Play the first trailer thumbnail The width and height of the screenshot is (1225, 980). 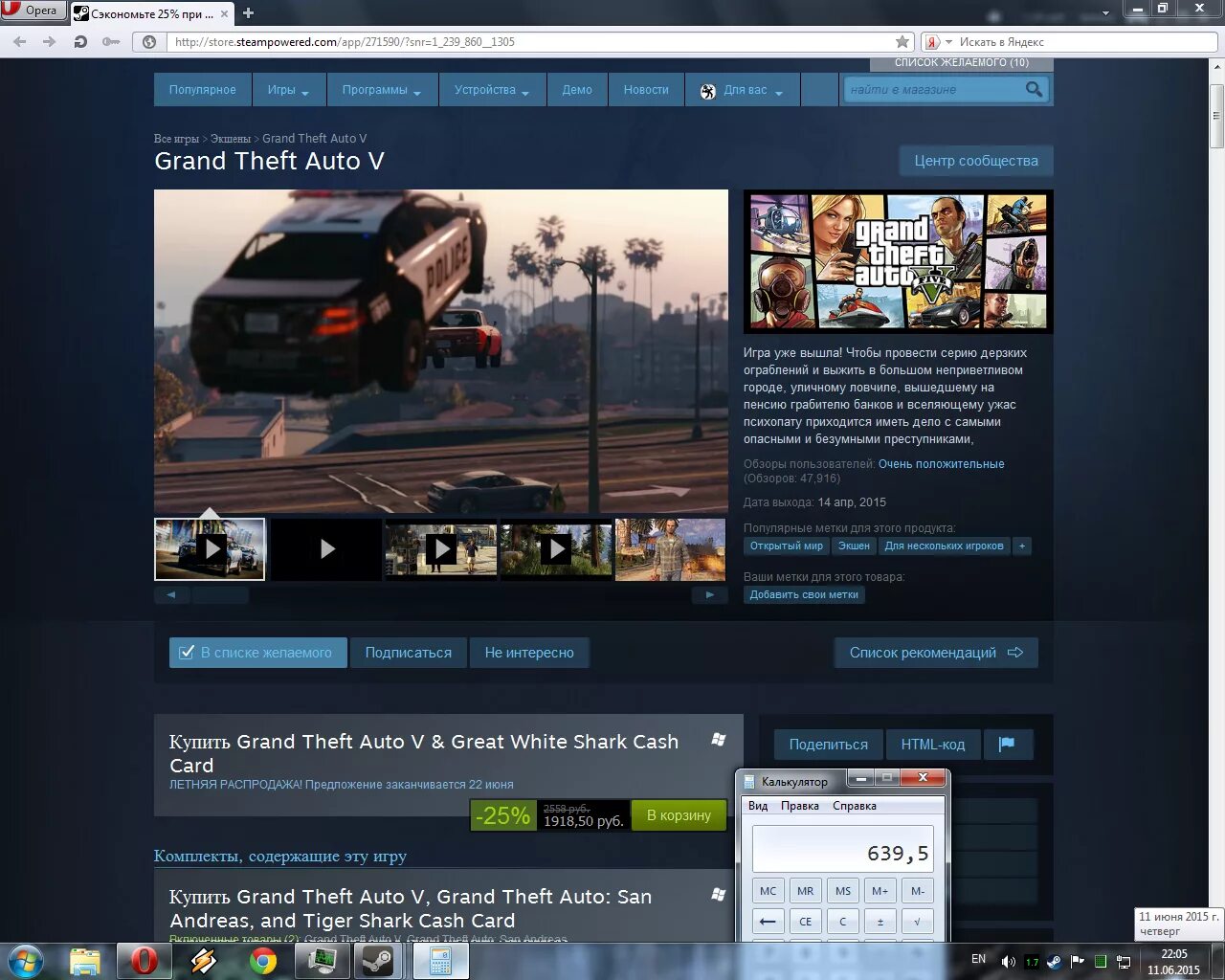[210, 549]
